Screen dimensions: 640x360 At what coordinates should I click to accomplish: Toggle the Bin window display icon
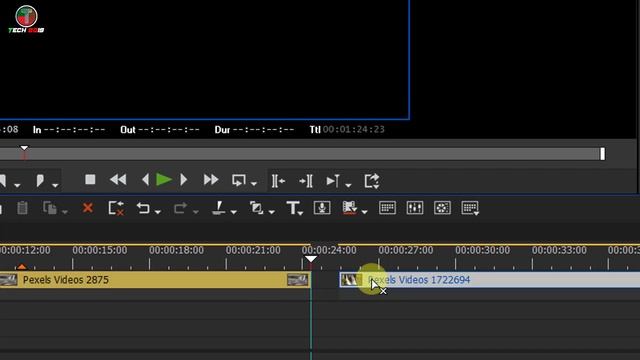point(387,208)
